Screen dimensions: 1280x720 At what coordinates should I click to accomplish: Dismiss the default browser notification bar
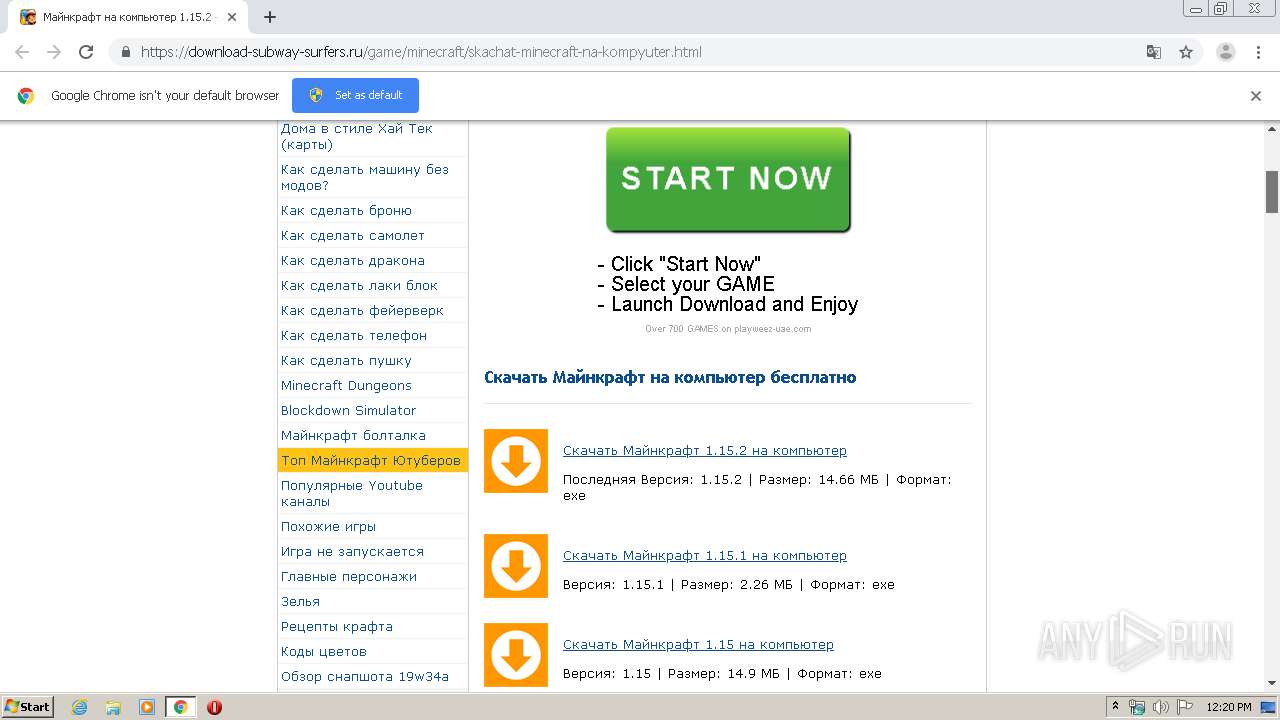[1256, 96]
